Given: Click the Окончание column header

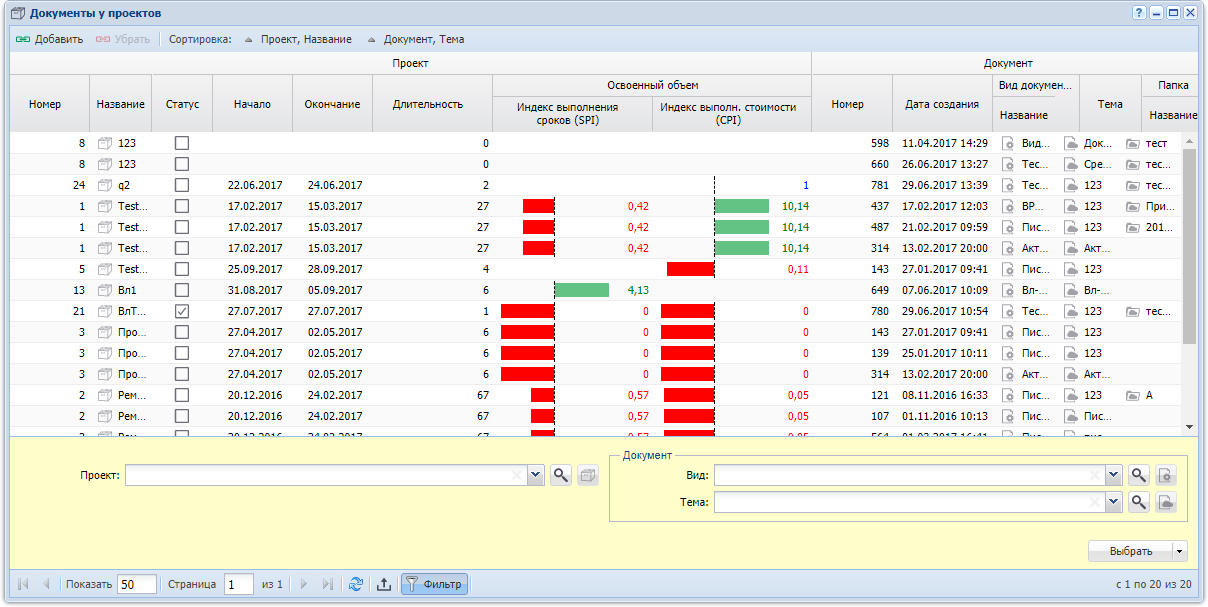Looking at the screenshot, I should tap(332, 104).
